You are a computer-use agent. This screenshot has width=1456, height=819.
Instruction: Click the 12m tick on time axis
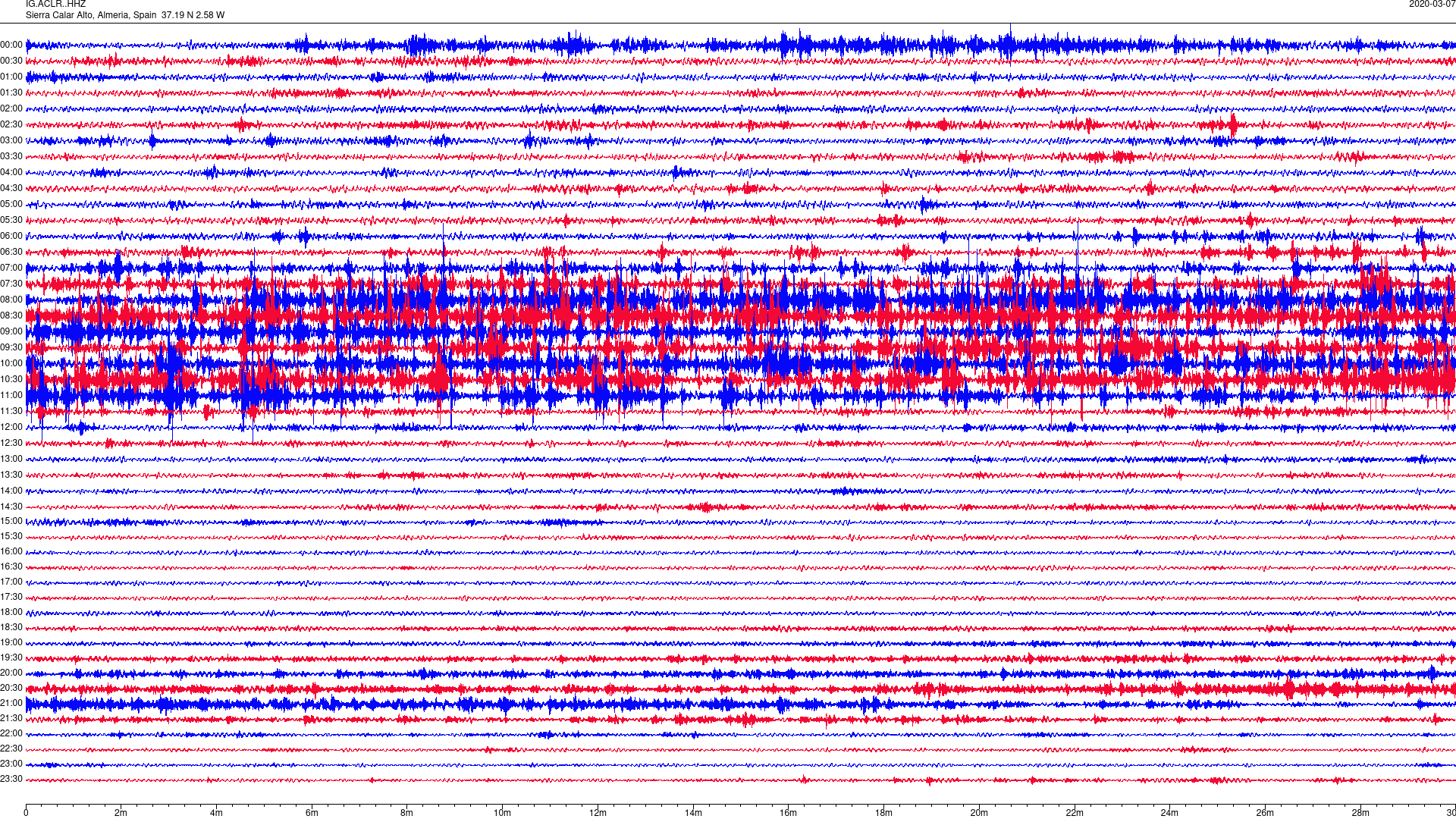tap(598, 813)
